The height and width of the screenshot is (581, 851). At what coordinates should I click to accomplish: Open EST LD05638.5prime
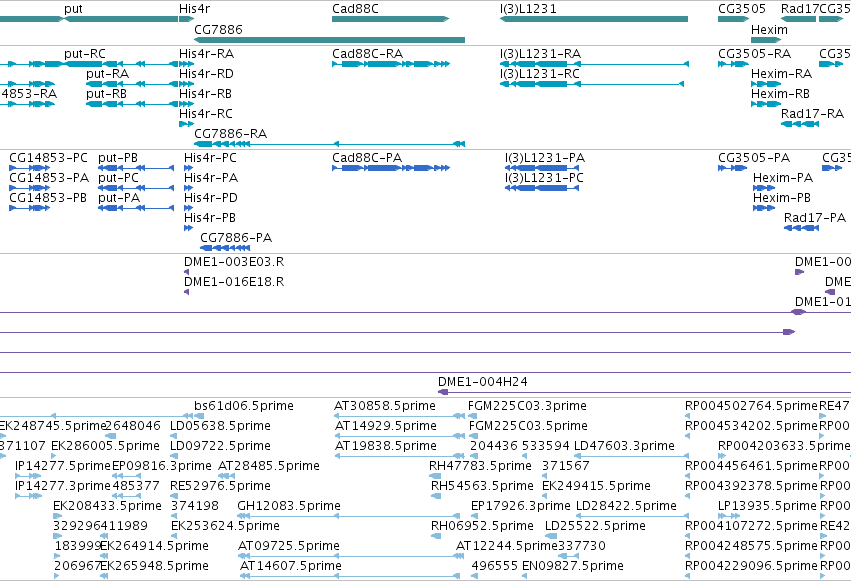(x=220, y=426)
